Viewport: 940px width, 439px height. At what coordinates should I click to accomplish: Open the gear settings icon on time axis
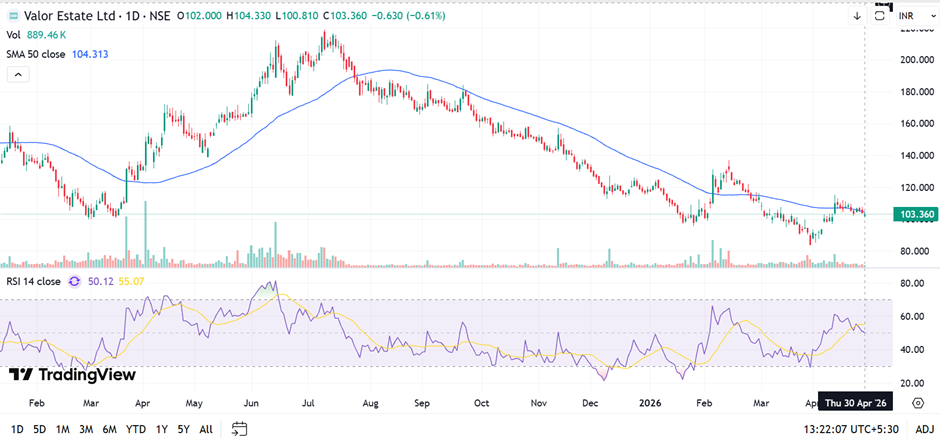point(918,402)
